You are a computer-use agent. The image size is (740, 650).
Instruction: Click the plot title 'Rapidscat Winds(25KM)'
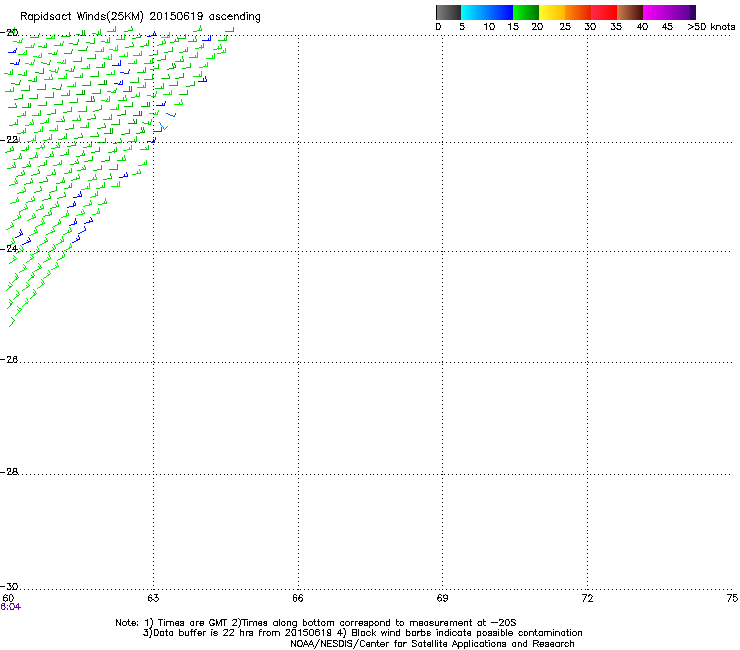82,17
